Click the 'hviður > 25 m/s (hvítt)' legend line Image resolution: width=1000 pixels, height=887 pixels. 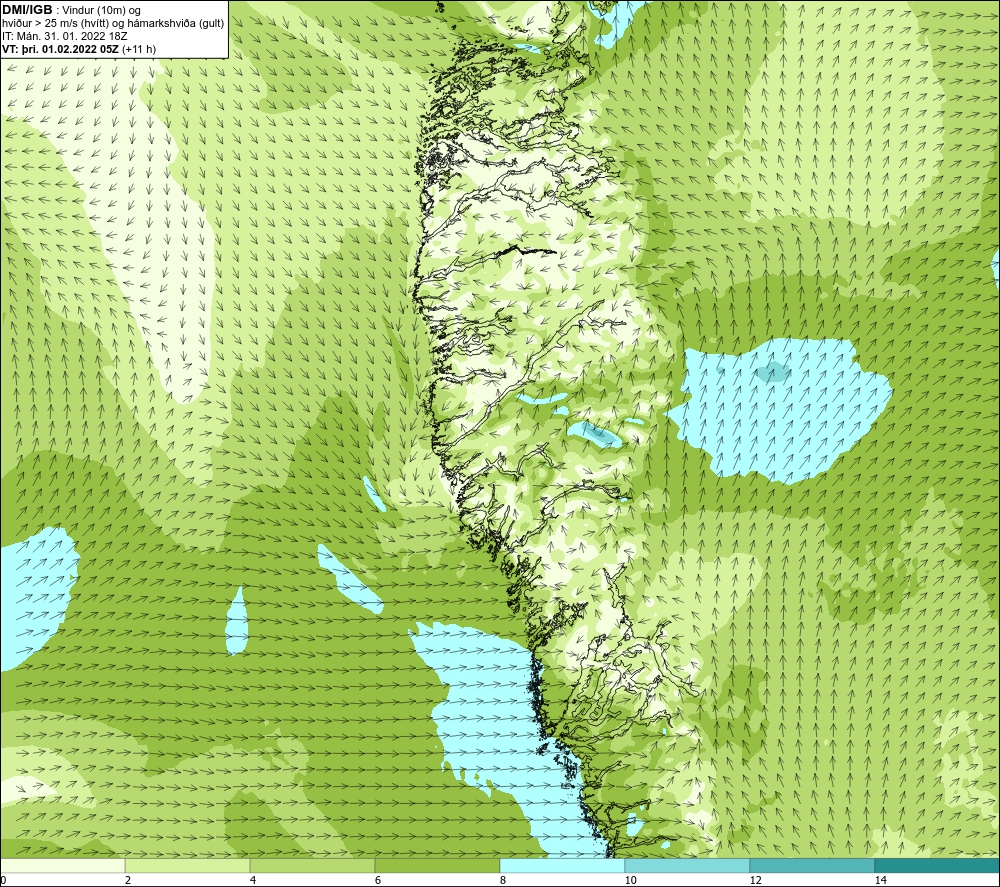[x=113, y=24]
